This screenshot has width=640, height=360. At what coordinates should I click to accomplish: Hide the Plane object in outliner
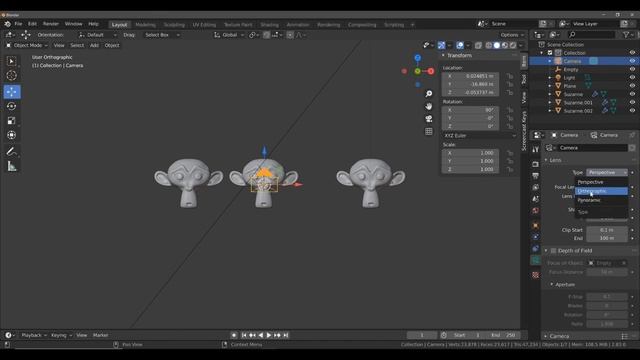point(632,86)
